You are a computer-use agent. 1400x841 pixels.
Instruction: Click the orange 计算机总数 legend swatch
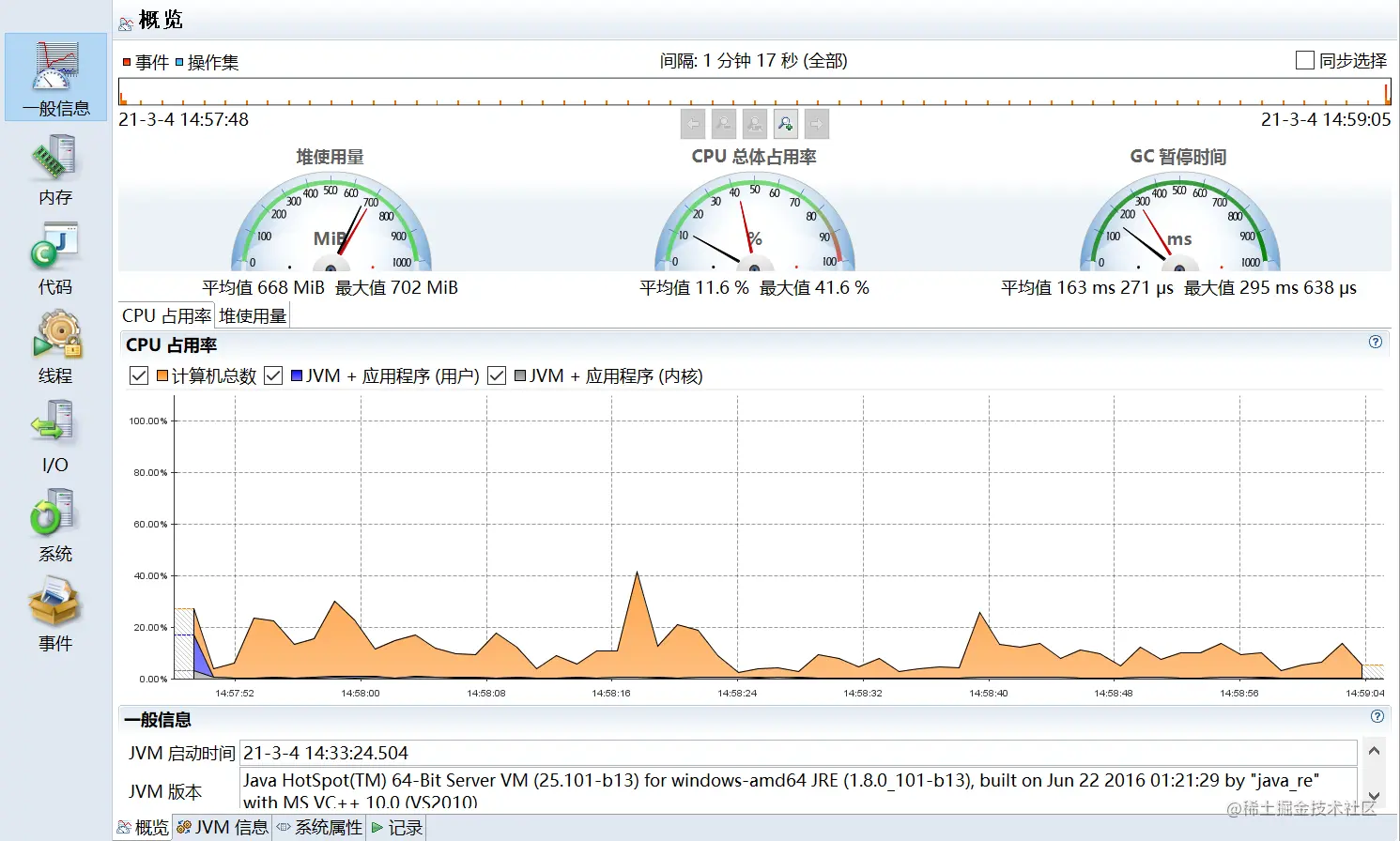click(x=162, y=375)
